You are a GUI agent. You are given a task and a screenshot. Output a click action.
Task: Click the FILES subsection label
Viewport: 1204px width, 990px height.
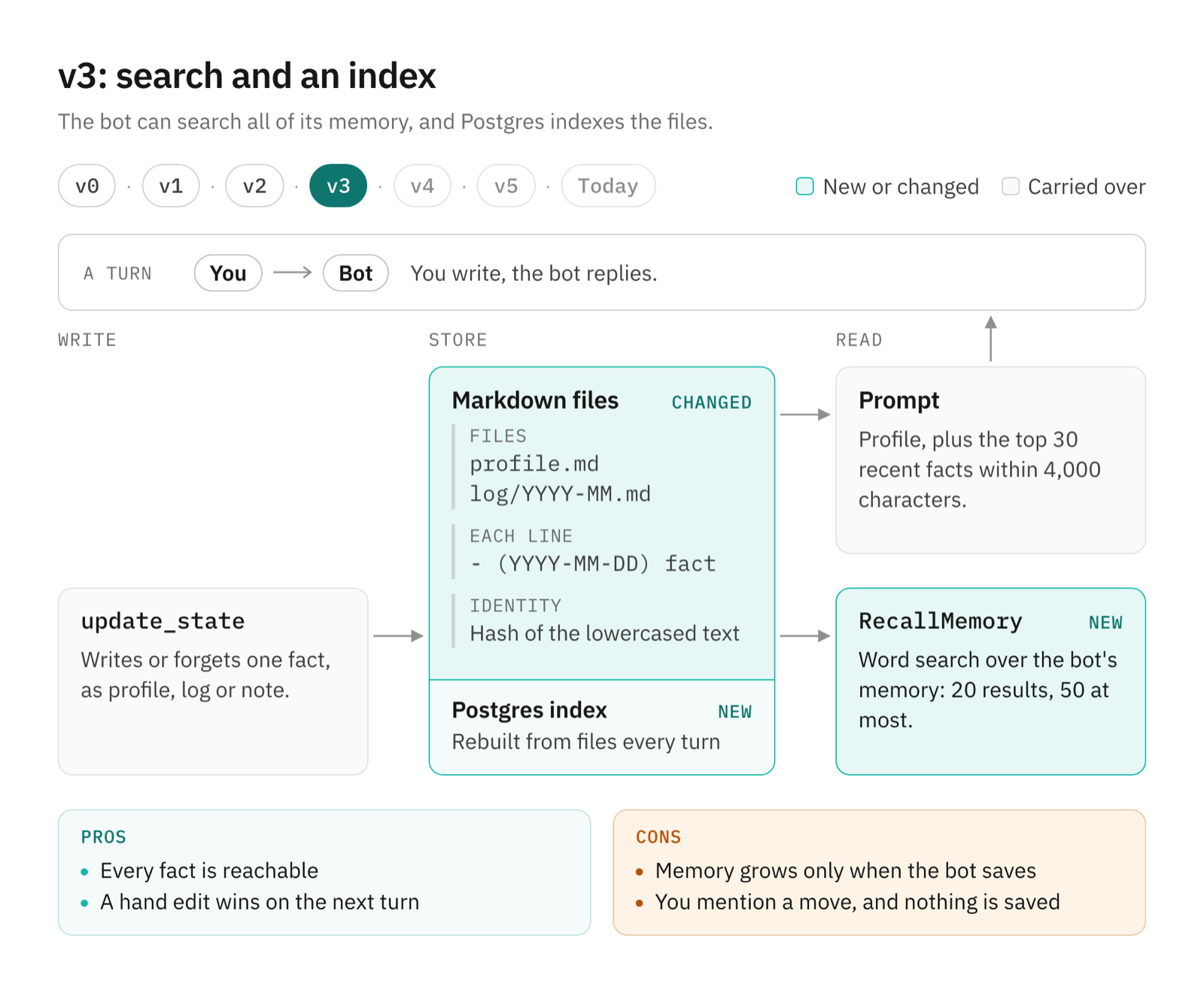[x=498, y=436]
